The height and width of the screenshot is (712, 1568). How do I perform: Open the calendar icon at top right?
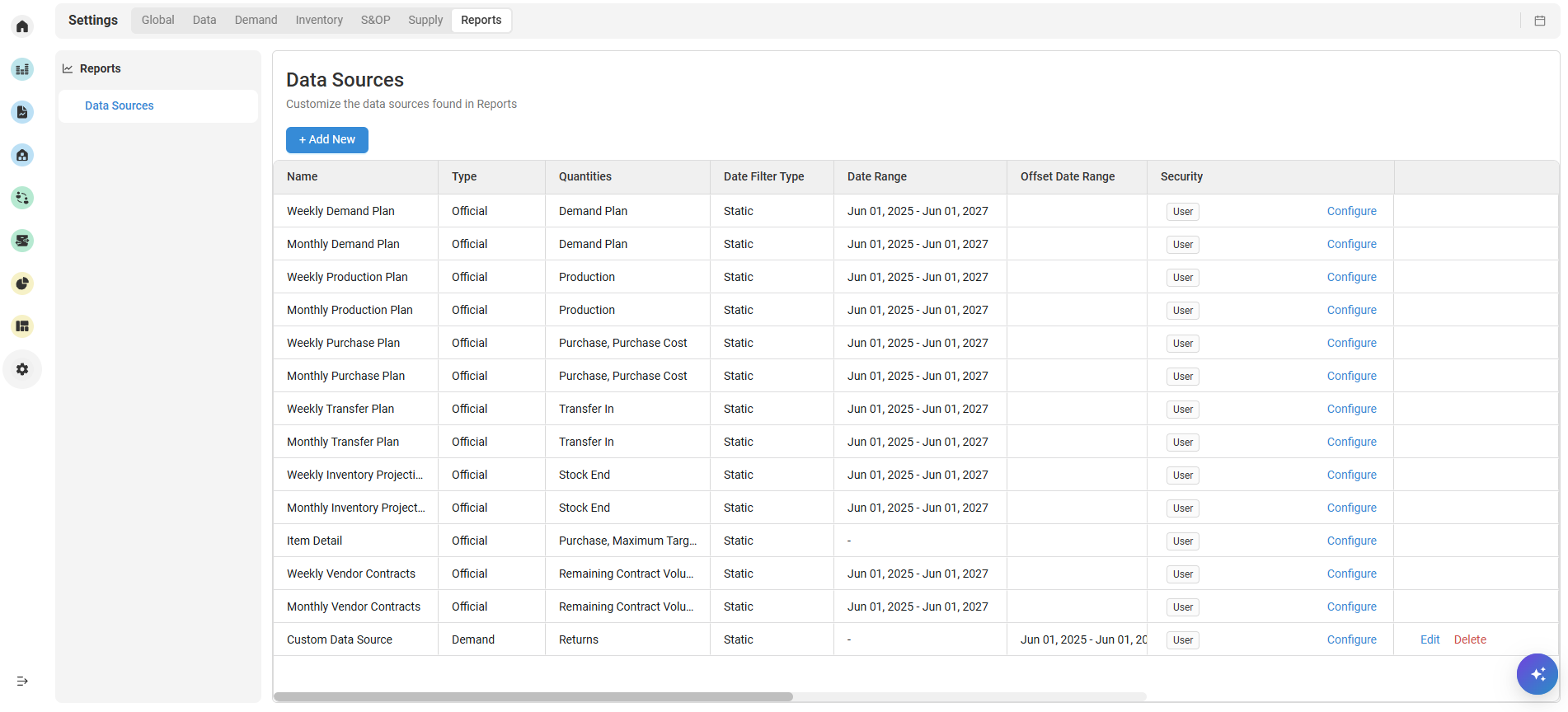click(x=1539, y=21)
